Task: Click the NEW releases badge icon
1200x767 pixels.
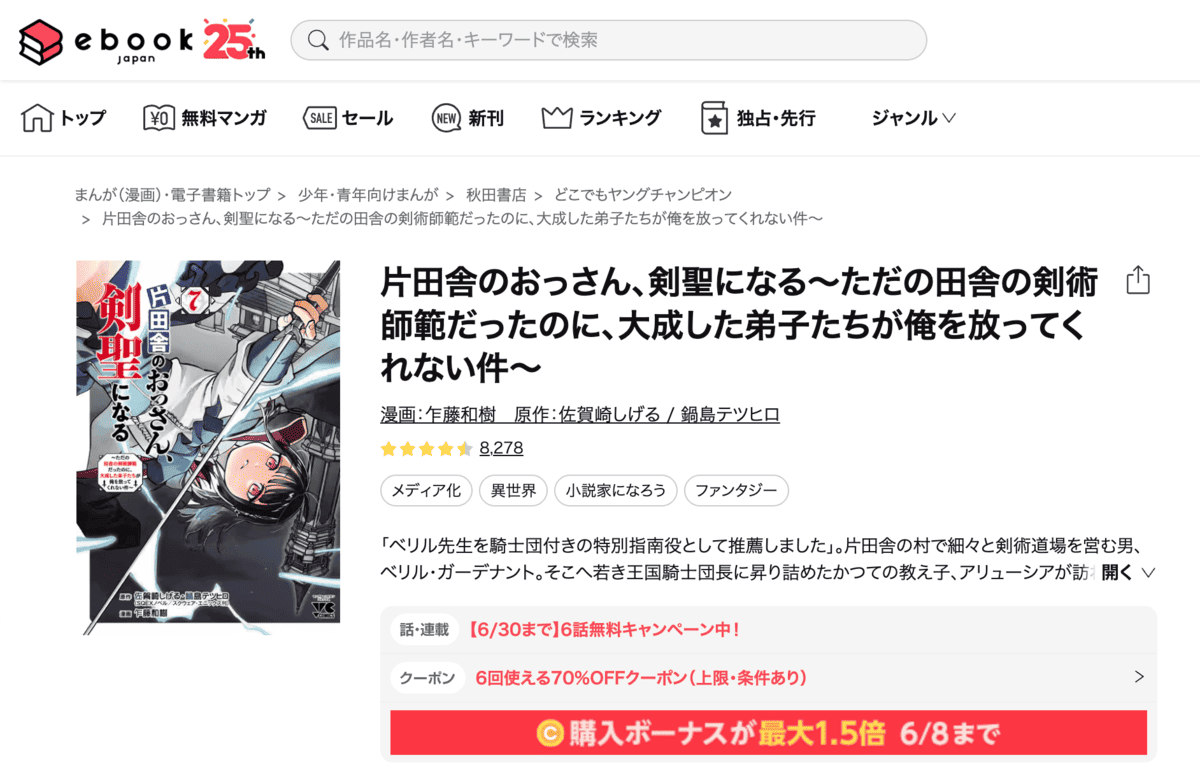Action: click(447, 118)
